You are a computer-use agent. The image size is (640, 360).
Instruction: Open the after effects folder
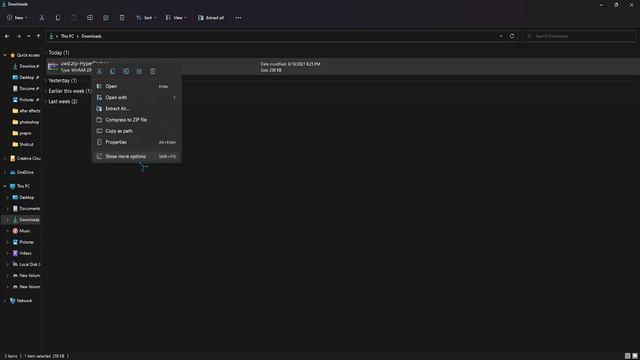pos(26,111)
